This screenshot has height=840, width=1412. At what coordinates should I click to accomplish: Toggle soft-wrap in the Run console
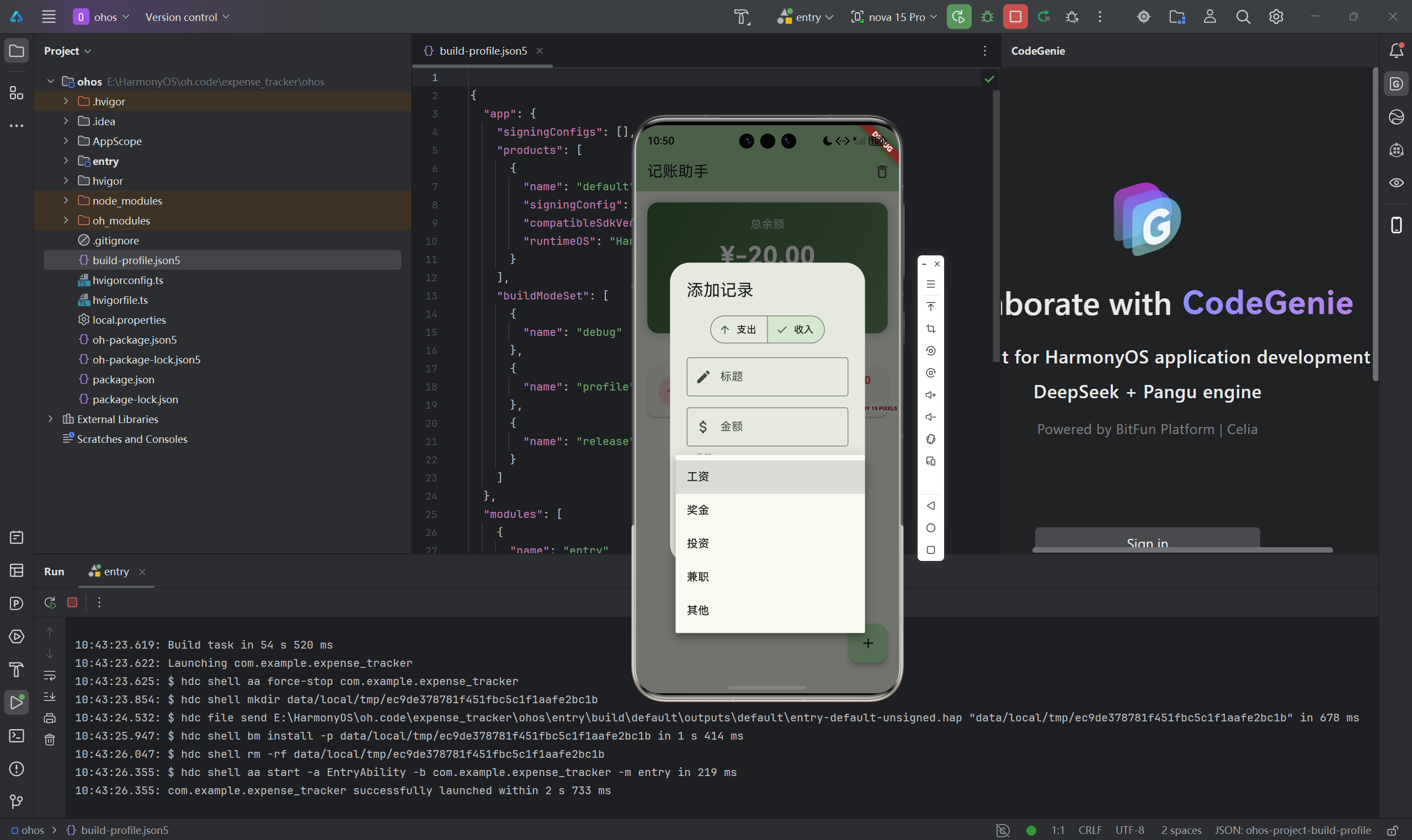tap(50, 675)
